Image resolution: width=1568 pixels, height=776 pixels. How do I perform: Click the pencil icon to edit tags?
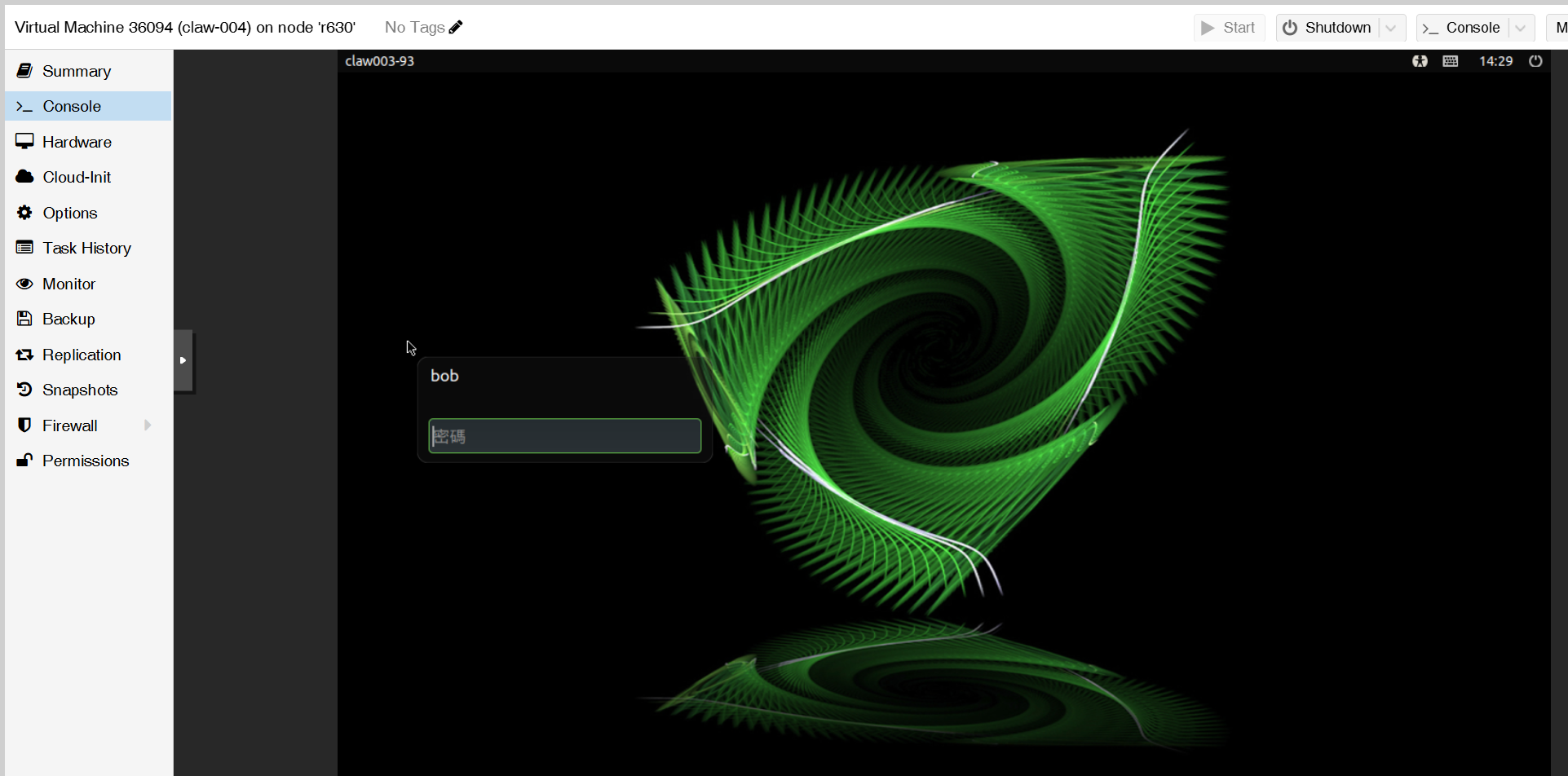click(x=456, y=27)
